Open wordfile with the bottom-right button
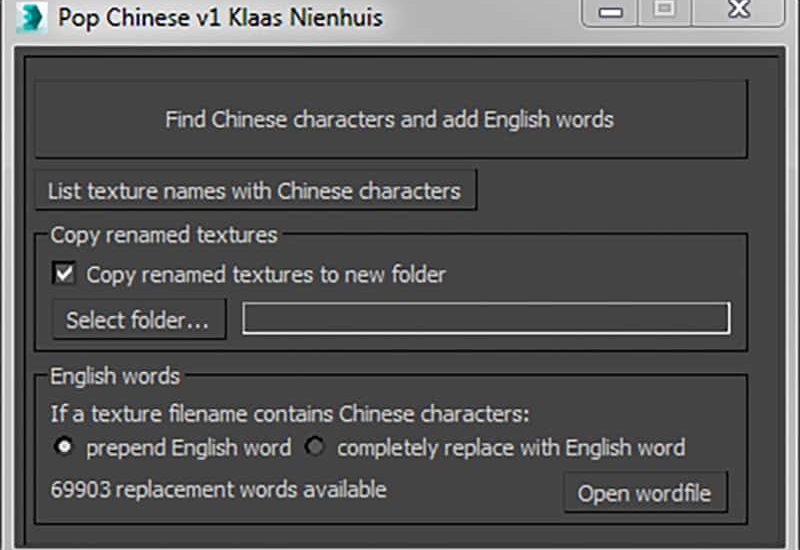Image resolution: width=800 pixels, height=550 pixels. coord(645,493)
